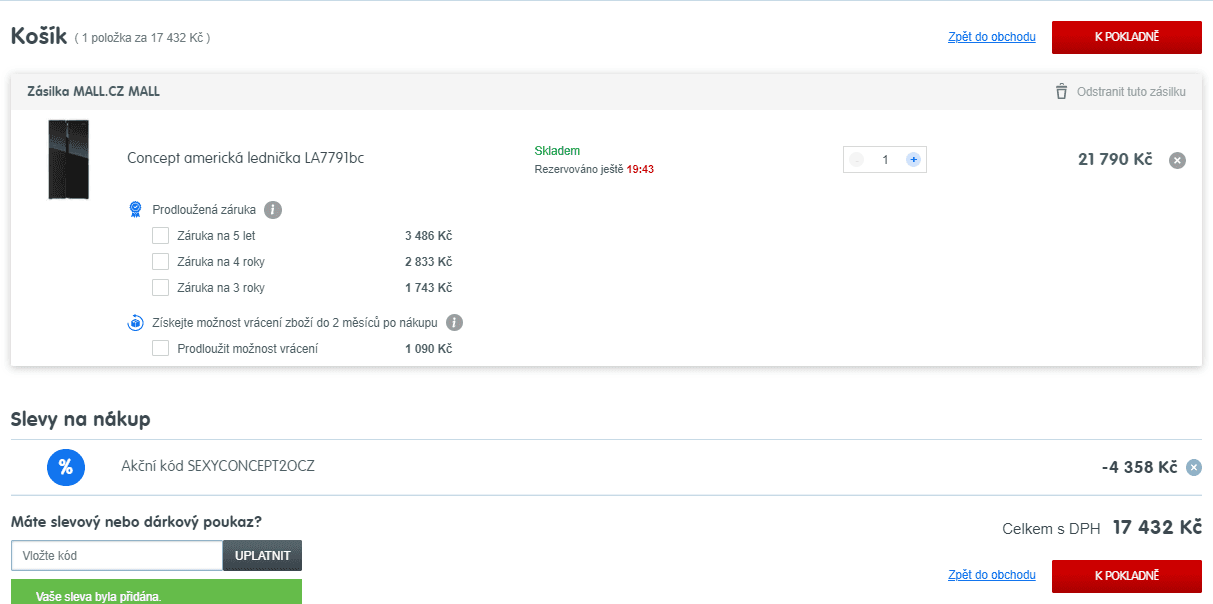Decrease quantity with the minus button
The height and width of the screenshot is (604, 1213).
[x=857, y=160]
